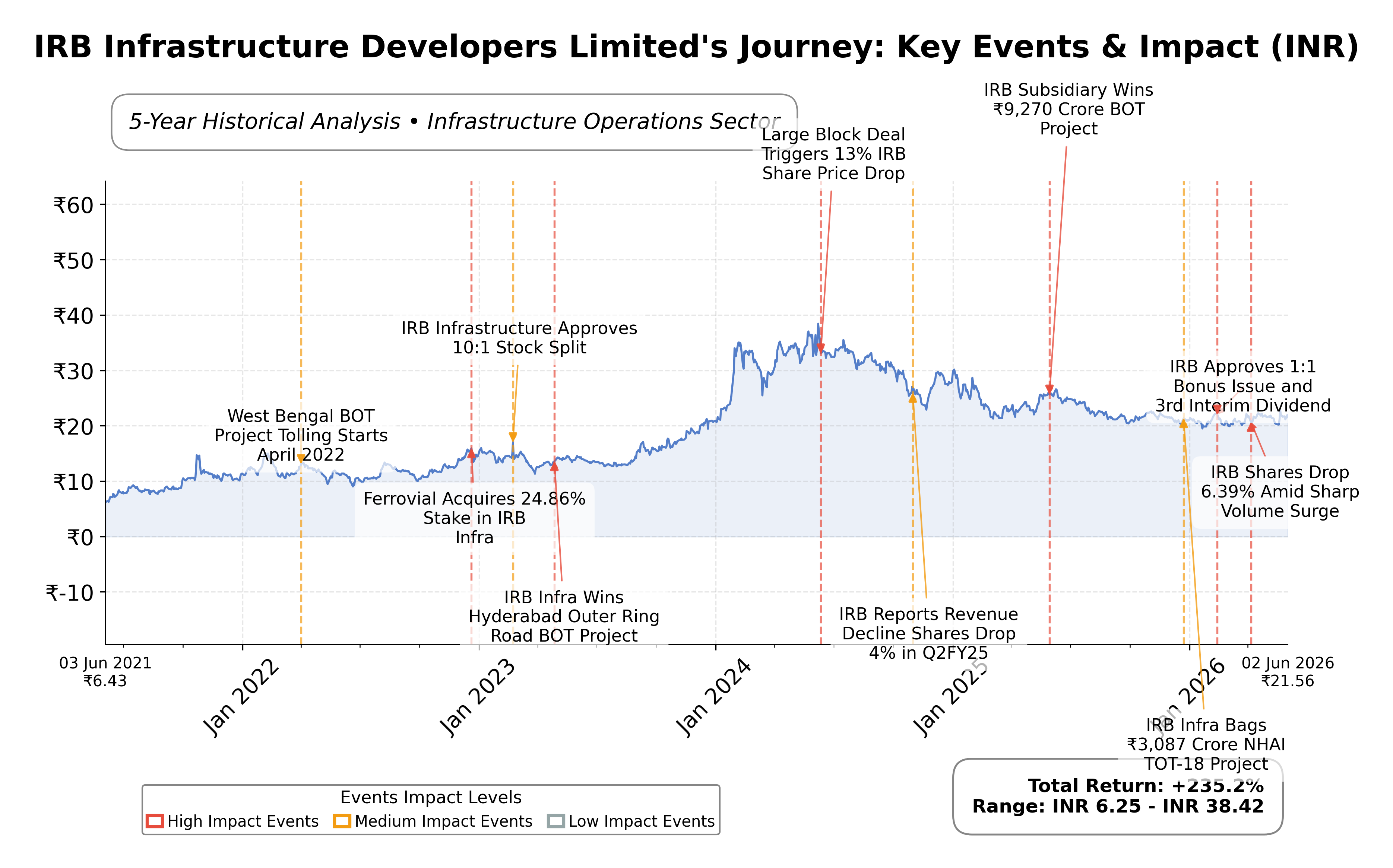
Task: Click the 'Jan 2023' x-axis label
Action: 478,697
